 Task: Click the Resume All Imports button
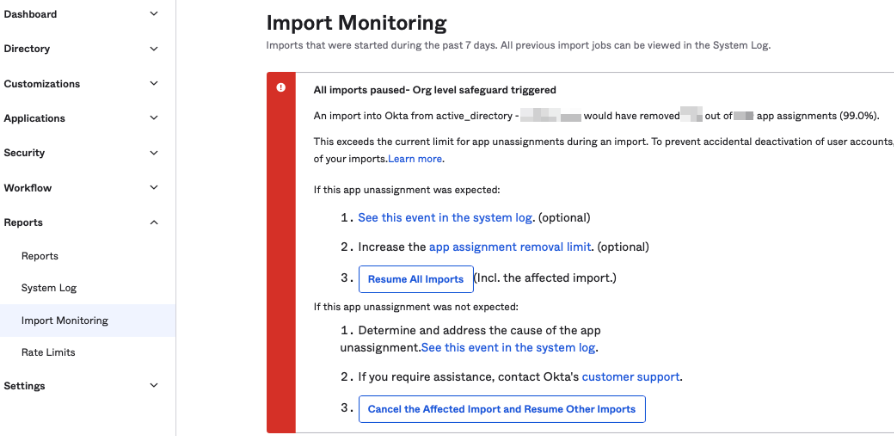416,279
